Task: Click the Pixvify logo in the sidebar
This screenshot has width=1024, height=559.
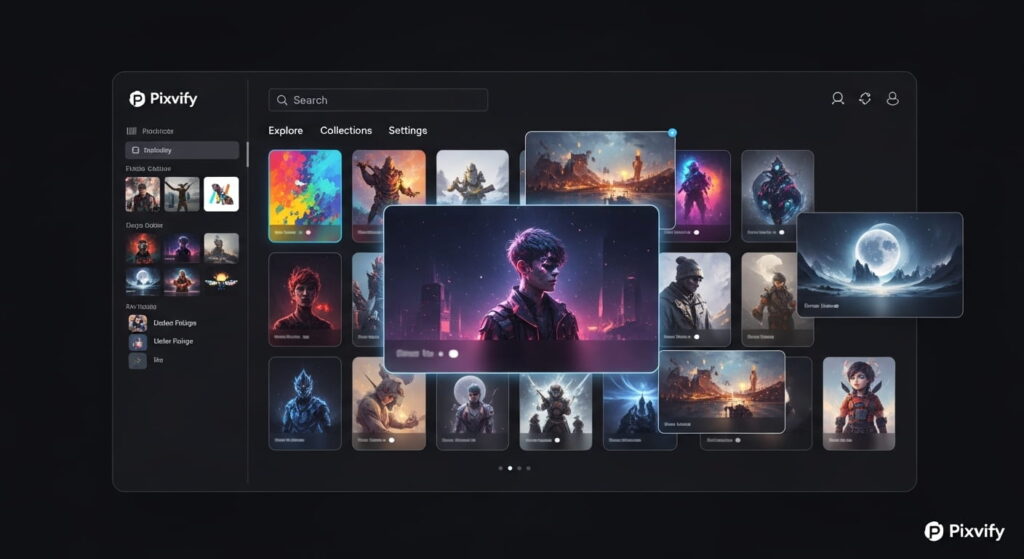Action: pyautogui.click(x=163, y=99)
